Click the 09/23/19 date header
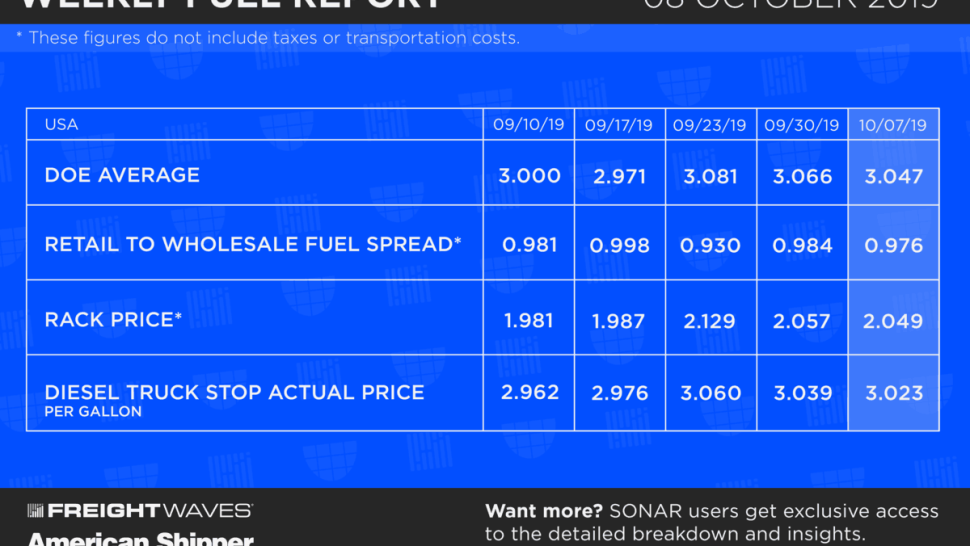This screenshot has height=546, width=970. (x=710, y=126)
